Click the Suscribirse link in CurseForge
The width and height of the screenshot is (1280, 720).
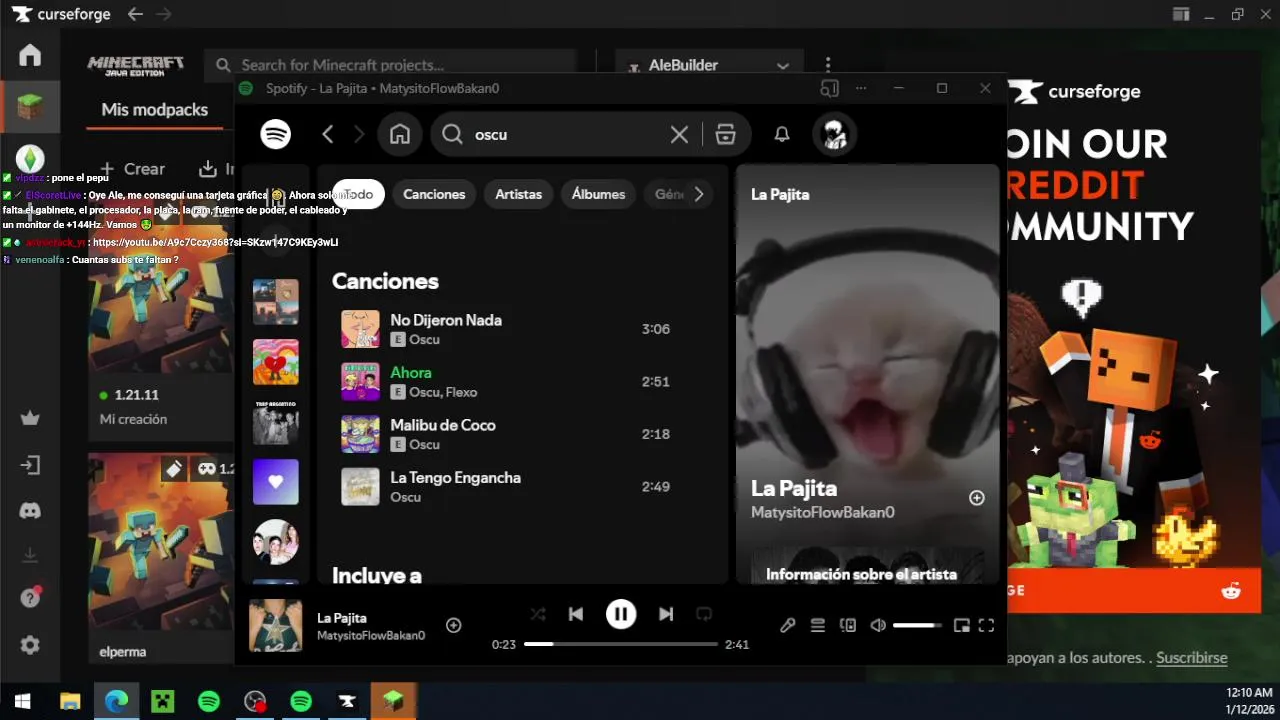point(1191,658)
